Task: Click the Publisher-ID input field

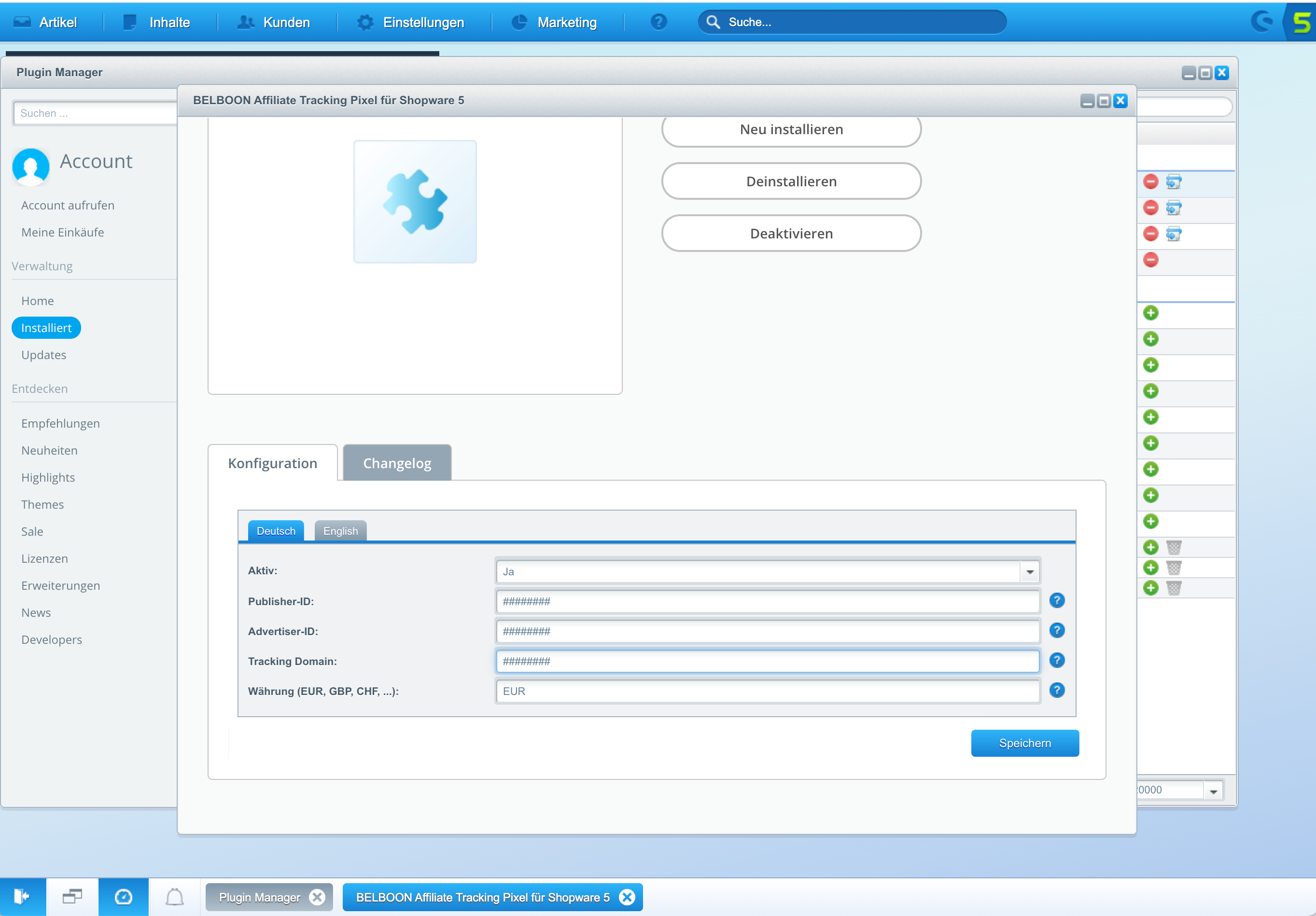Action: (768, 601)
